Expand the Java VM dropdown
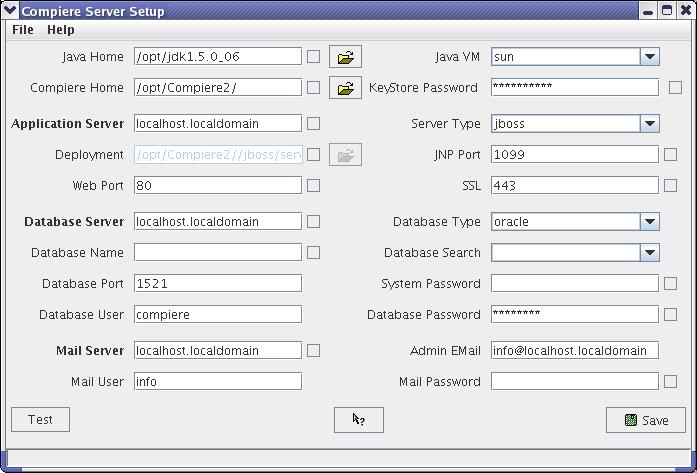The width and height of the screenshot is (697, 473). (x=649, y=57)
